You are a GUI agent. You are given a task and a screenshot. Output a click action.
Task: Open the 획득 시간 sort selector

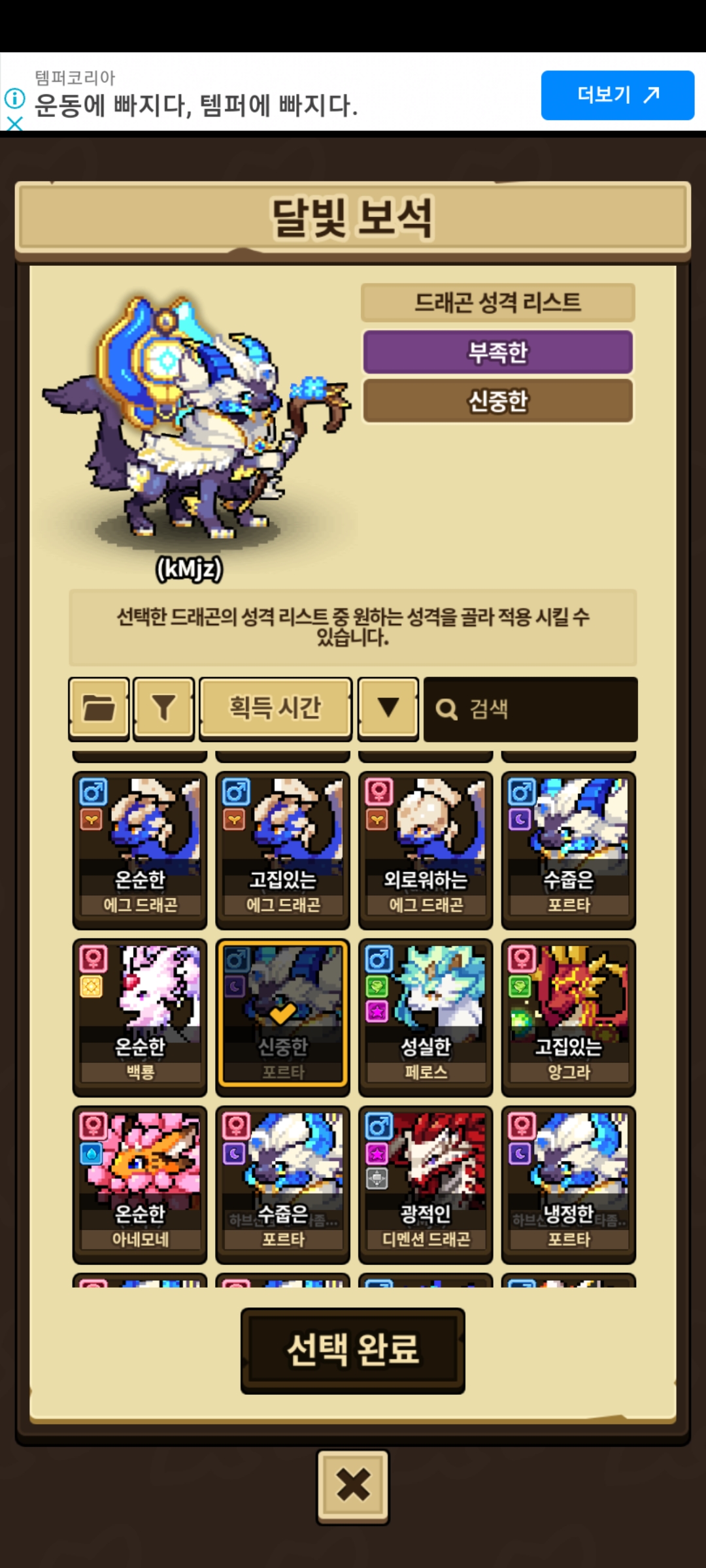click(275, 709)
